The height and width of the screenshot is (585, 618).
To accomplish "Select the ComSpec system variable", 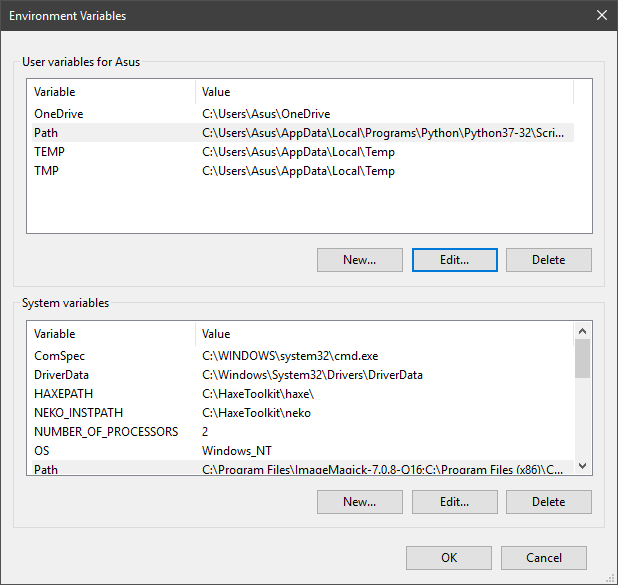I will click(x=59, y=356).
